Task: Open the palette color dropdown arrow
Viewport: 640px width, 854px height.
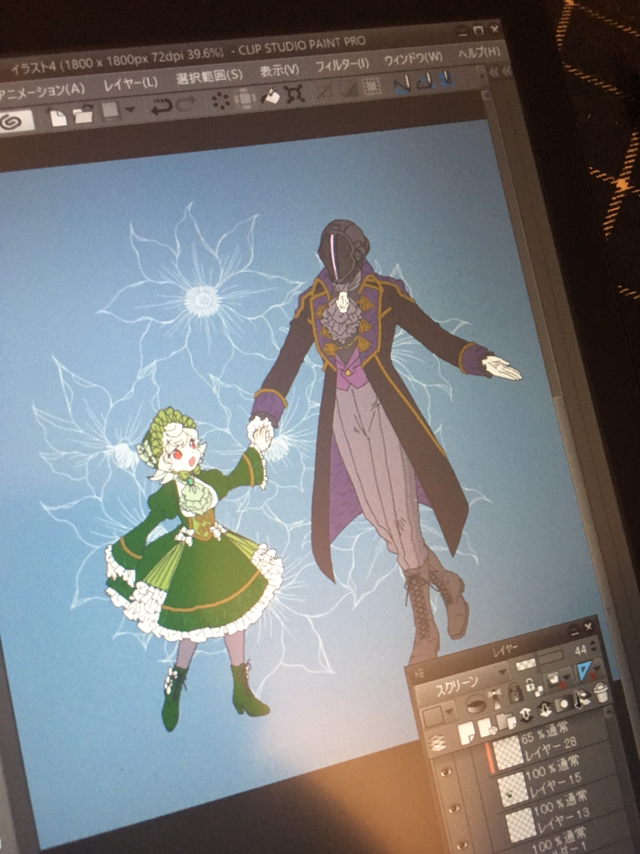Action: (449, 712)
